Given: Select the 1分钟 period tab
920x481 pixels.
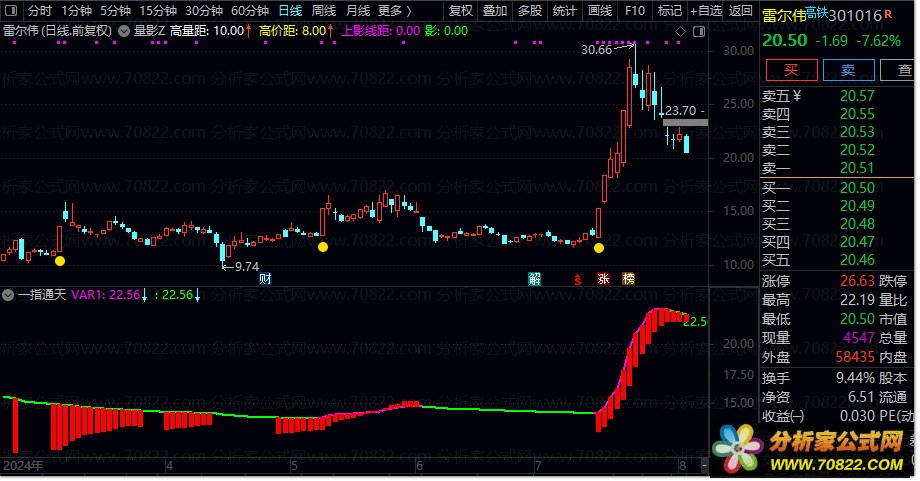Looking at the screenshot, I should pyautogui.click(x=76, y=11).
